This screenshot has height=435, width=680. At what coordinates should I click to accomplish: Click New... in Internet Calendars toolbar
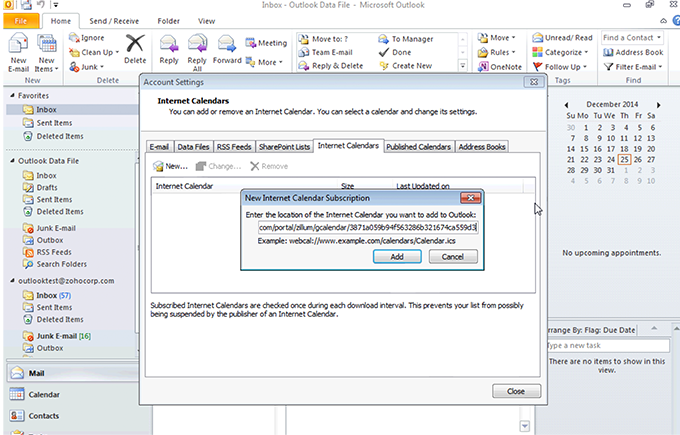[x=170, y=166]
